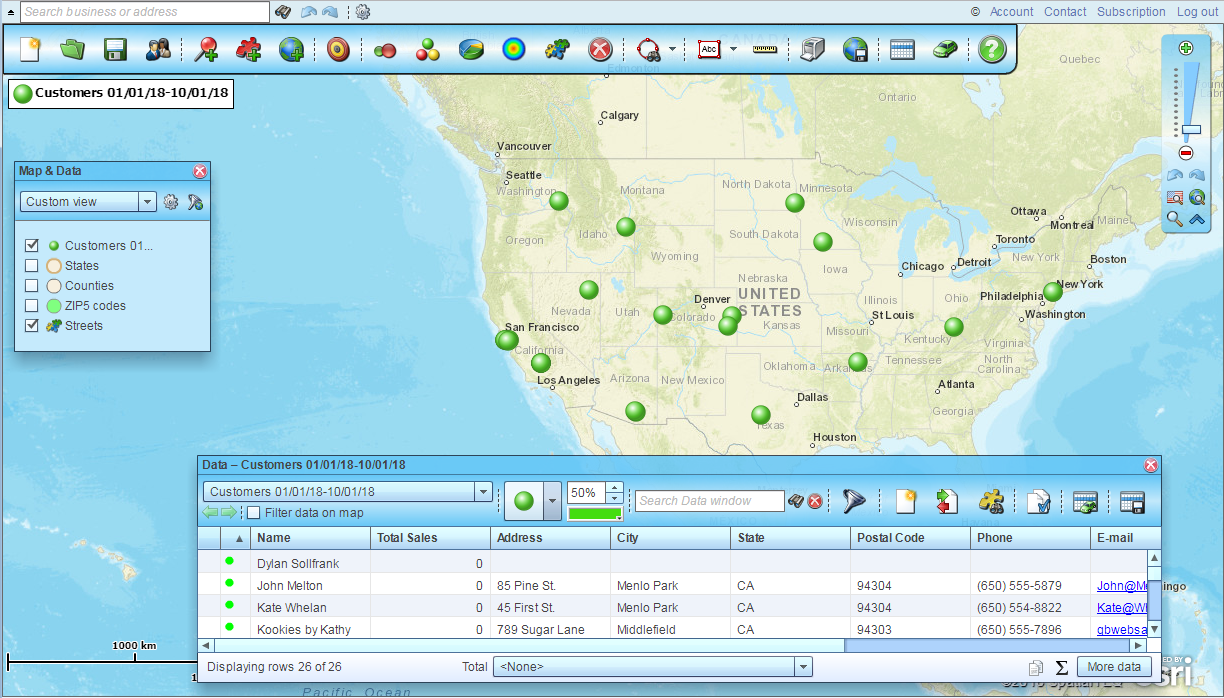Screen dimensions: 1224x698
Task: Click the funnel filter icon in Data window
Action: coord(853,501)
